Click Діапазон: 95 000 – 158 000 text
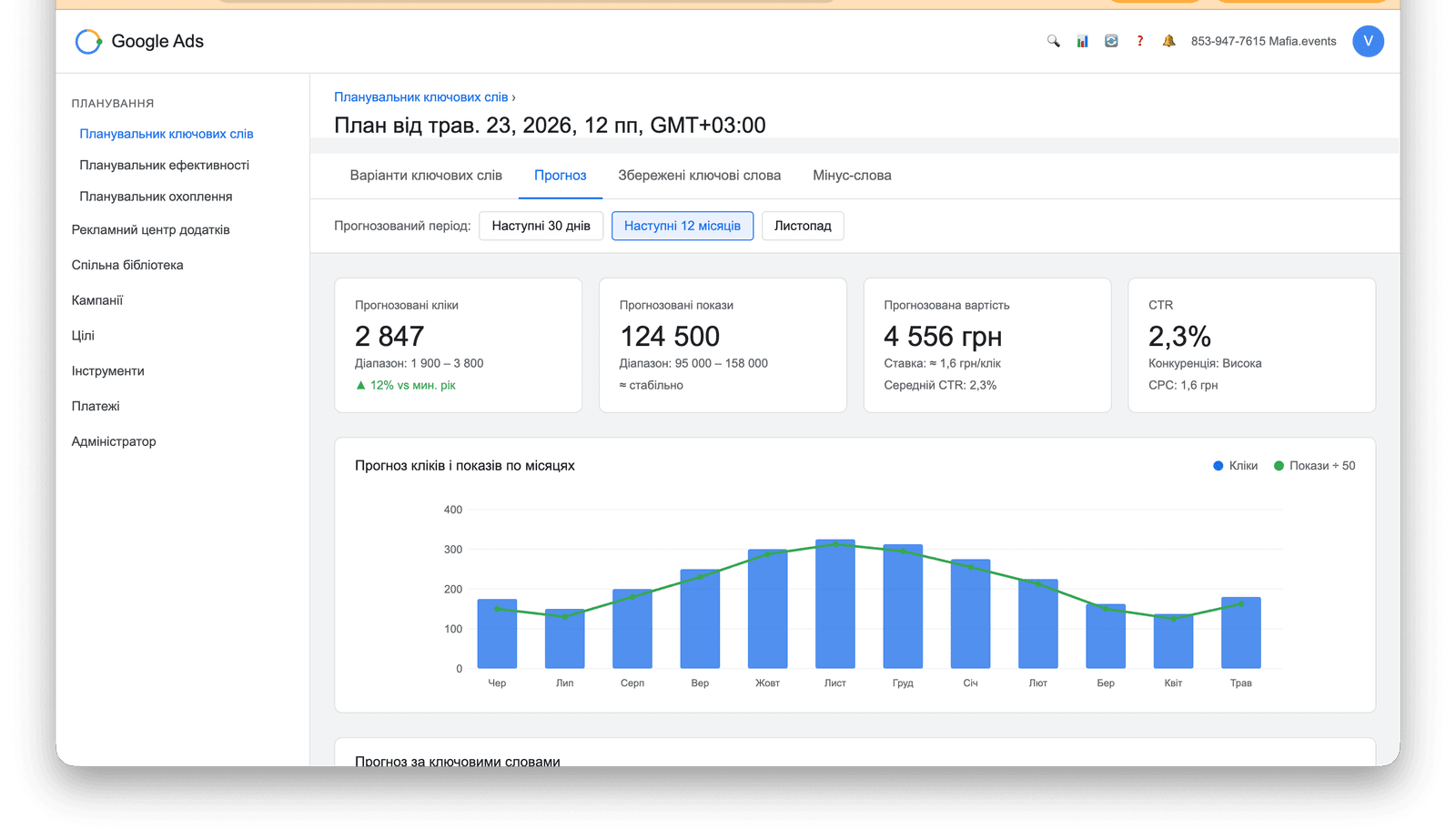1456x840 pixels. coord(693,364)
